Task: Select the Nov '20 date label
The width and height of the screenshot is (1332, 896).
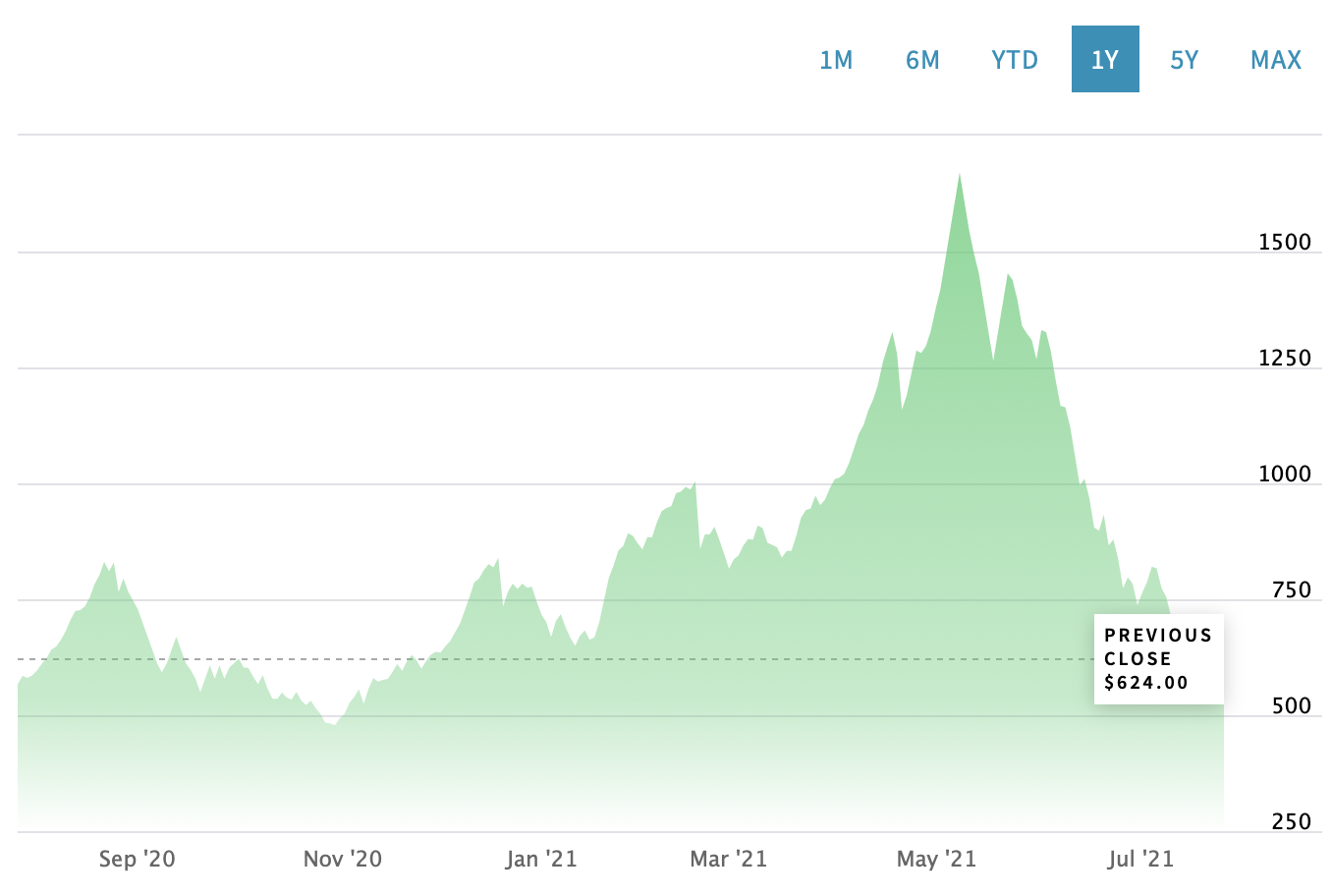Action: point(342,859)
